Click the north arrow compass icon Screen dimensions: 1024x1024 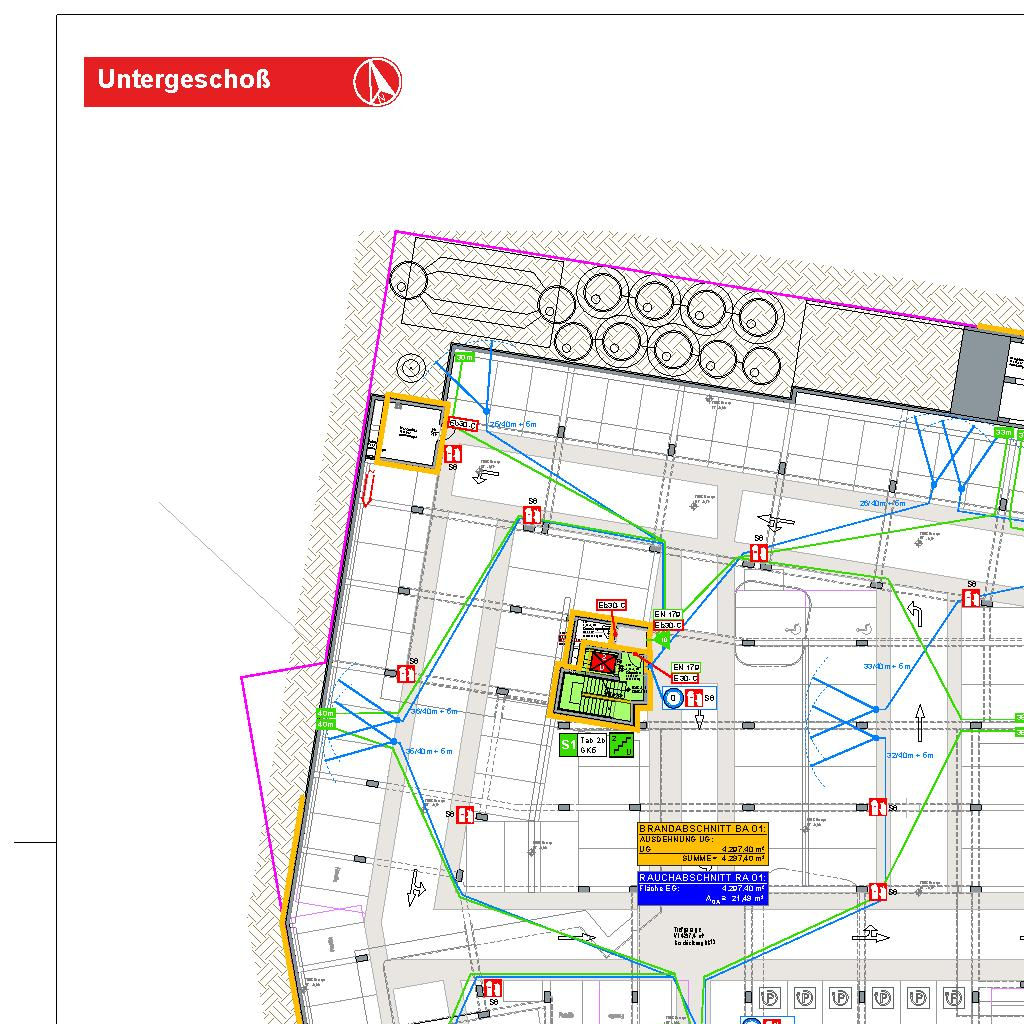pyautogui.click(x=377, y=81)
